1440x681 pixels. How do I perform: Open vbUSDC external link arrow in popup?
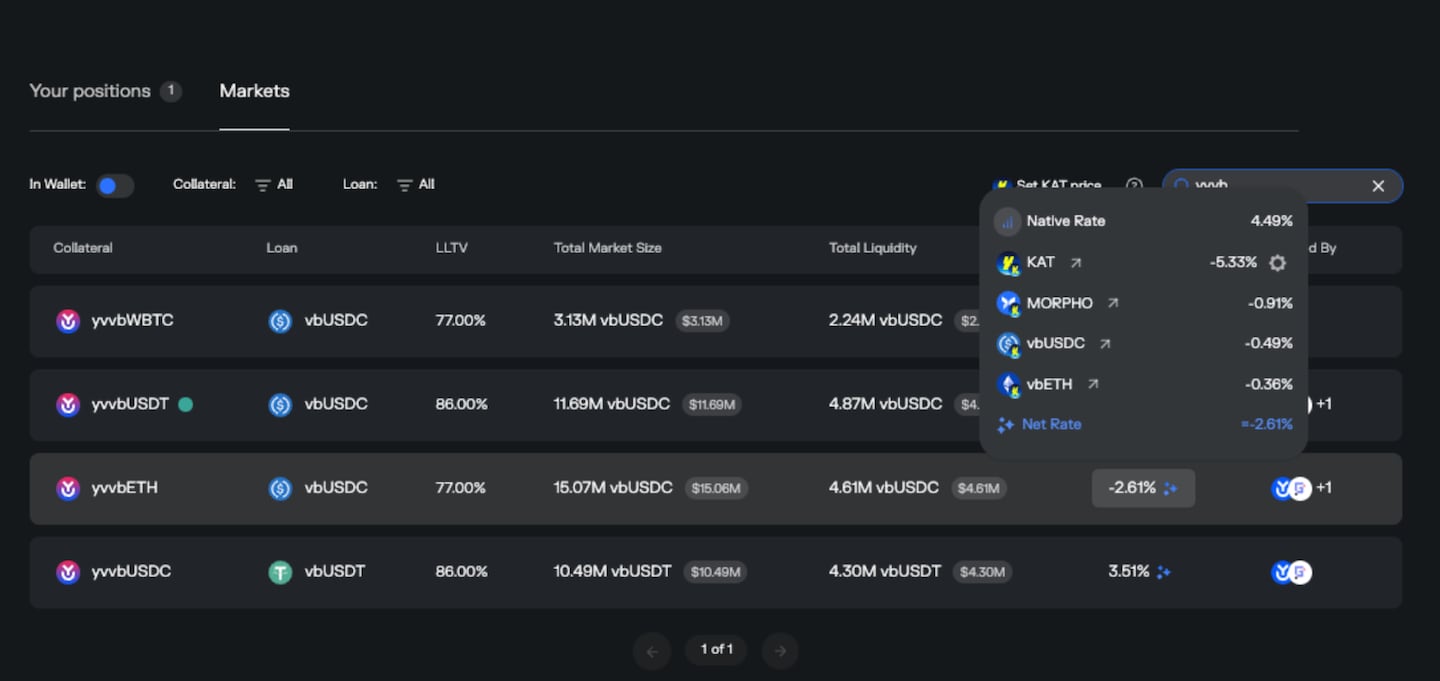(x=1105, y=344)
